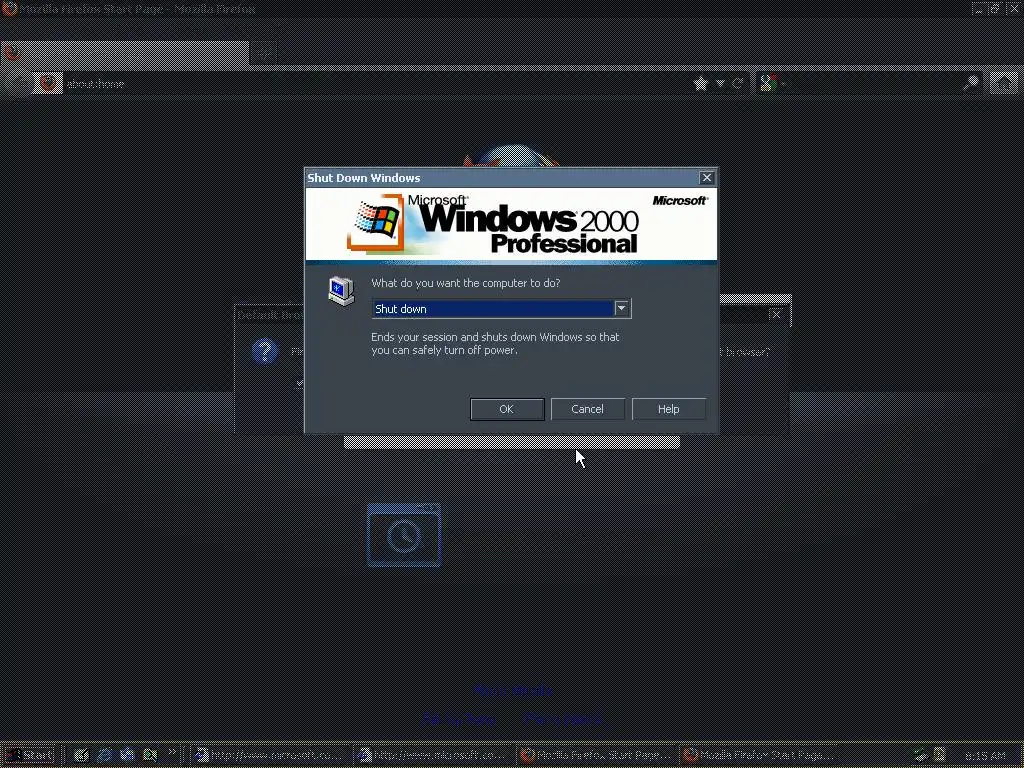Click the first system tray icon
The width and height of the screenshot is (1024, 768).
pos(921,756)
